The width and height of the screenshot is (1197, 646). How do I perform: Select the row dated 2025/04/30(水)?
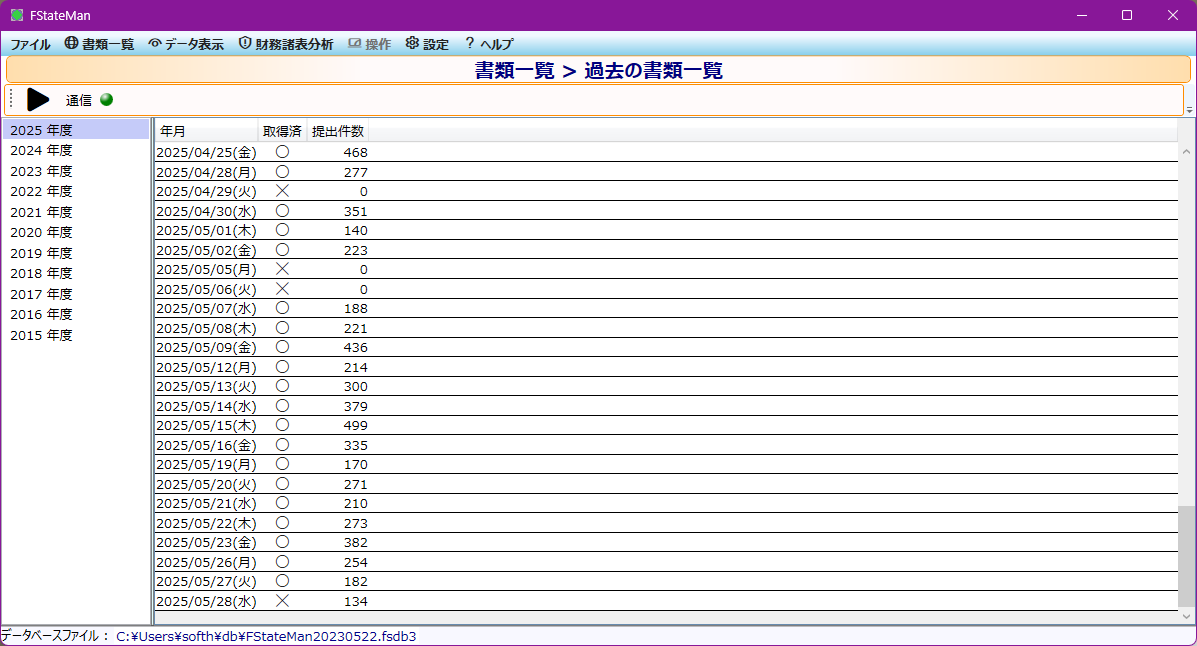(x=666, y=211)
